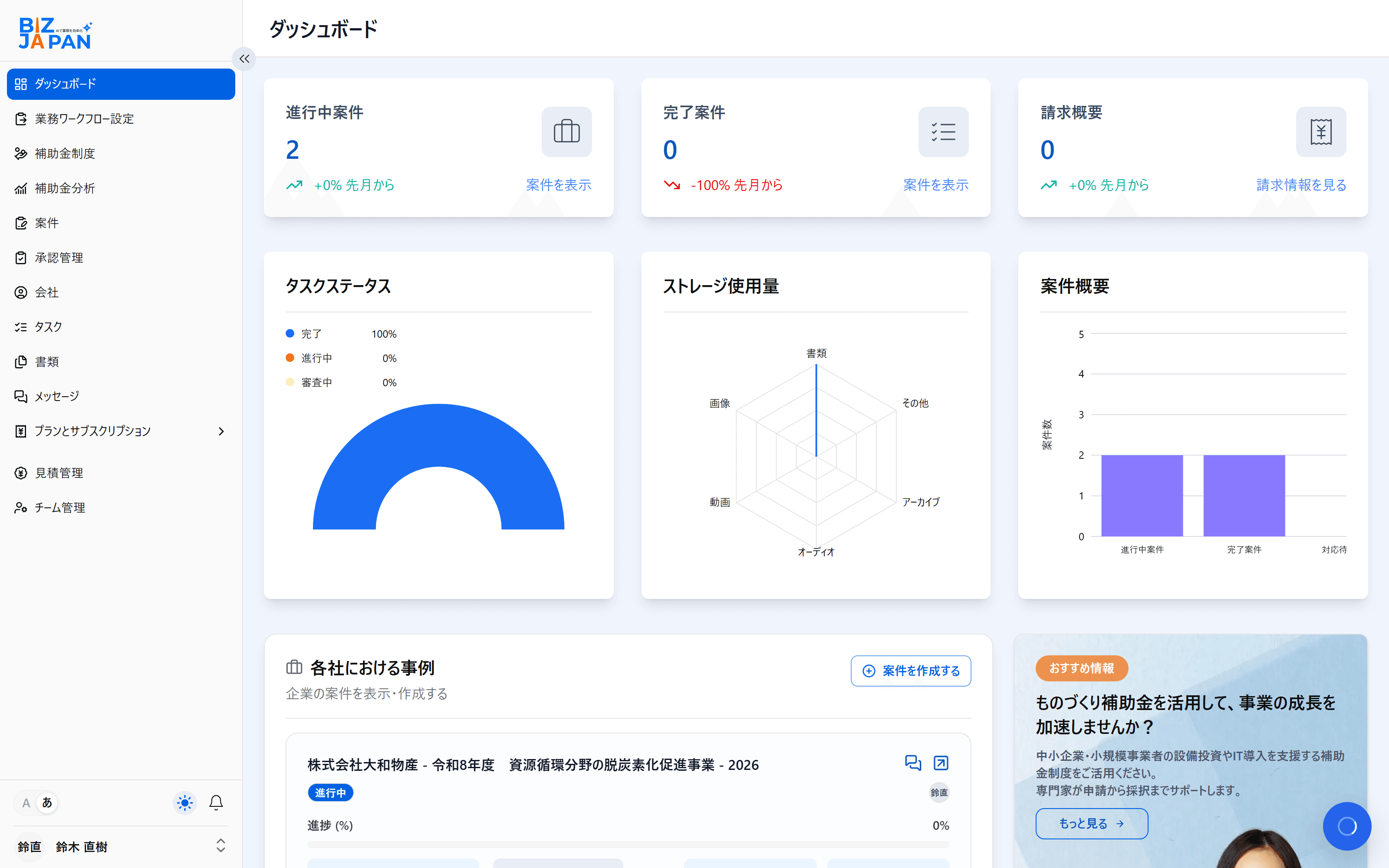The image size is (1389, 868).
Task: Click the 鈴直 user avatar
Action: (29, 847)
